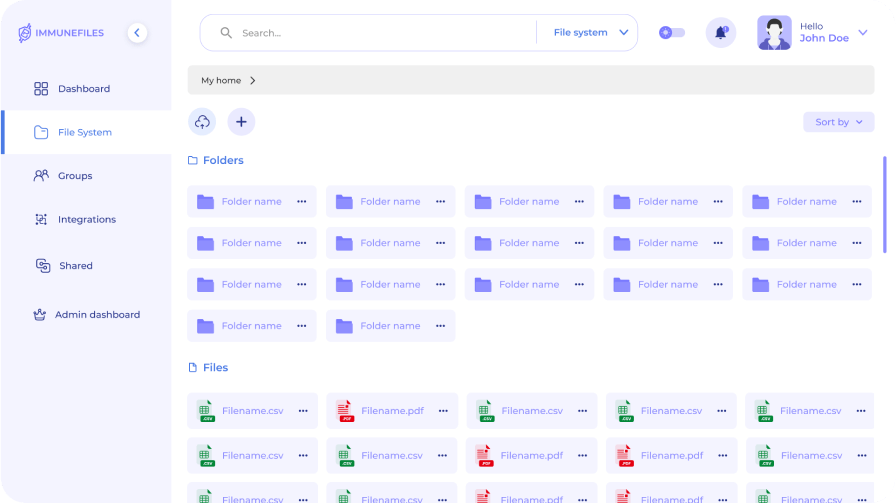The height and width of the screenshot is (503, 896).
Task: Go to Groups in the sidebar
Action: click(75, 176)
